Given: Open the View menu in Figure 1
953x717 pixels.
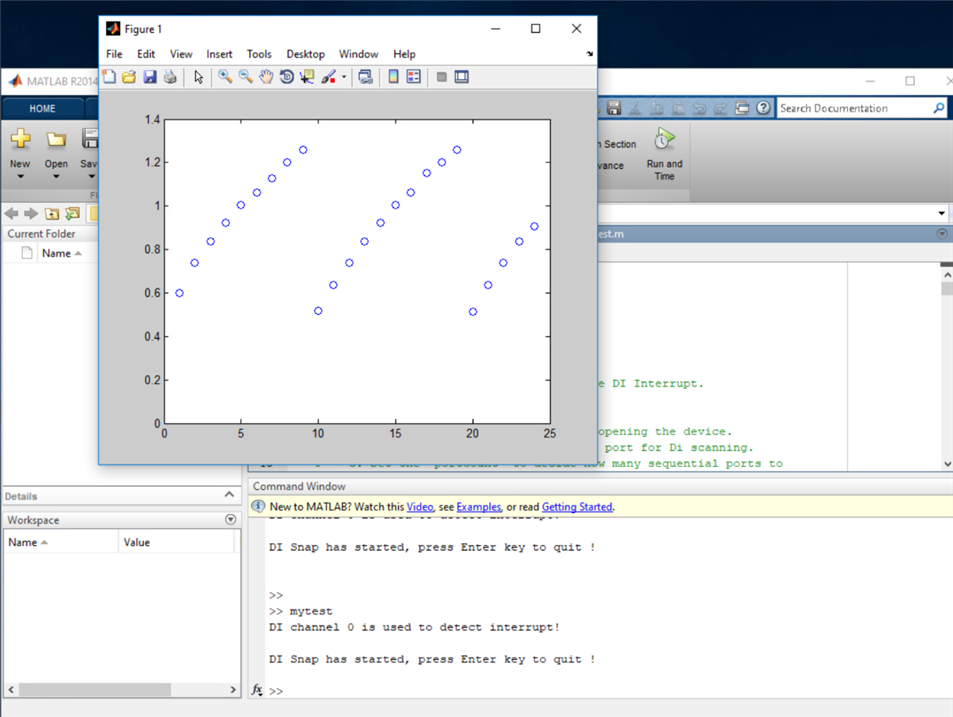Looking at the screenshot, I should coord(181,54).
